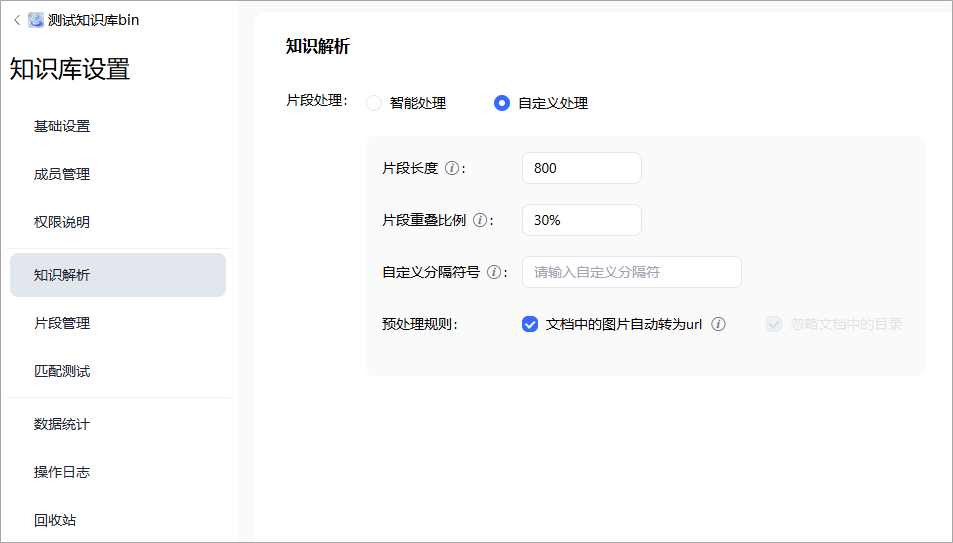
Task: Click the 片段处理: label
Action: [x=317, y=101]
